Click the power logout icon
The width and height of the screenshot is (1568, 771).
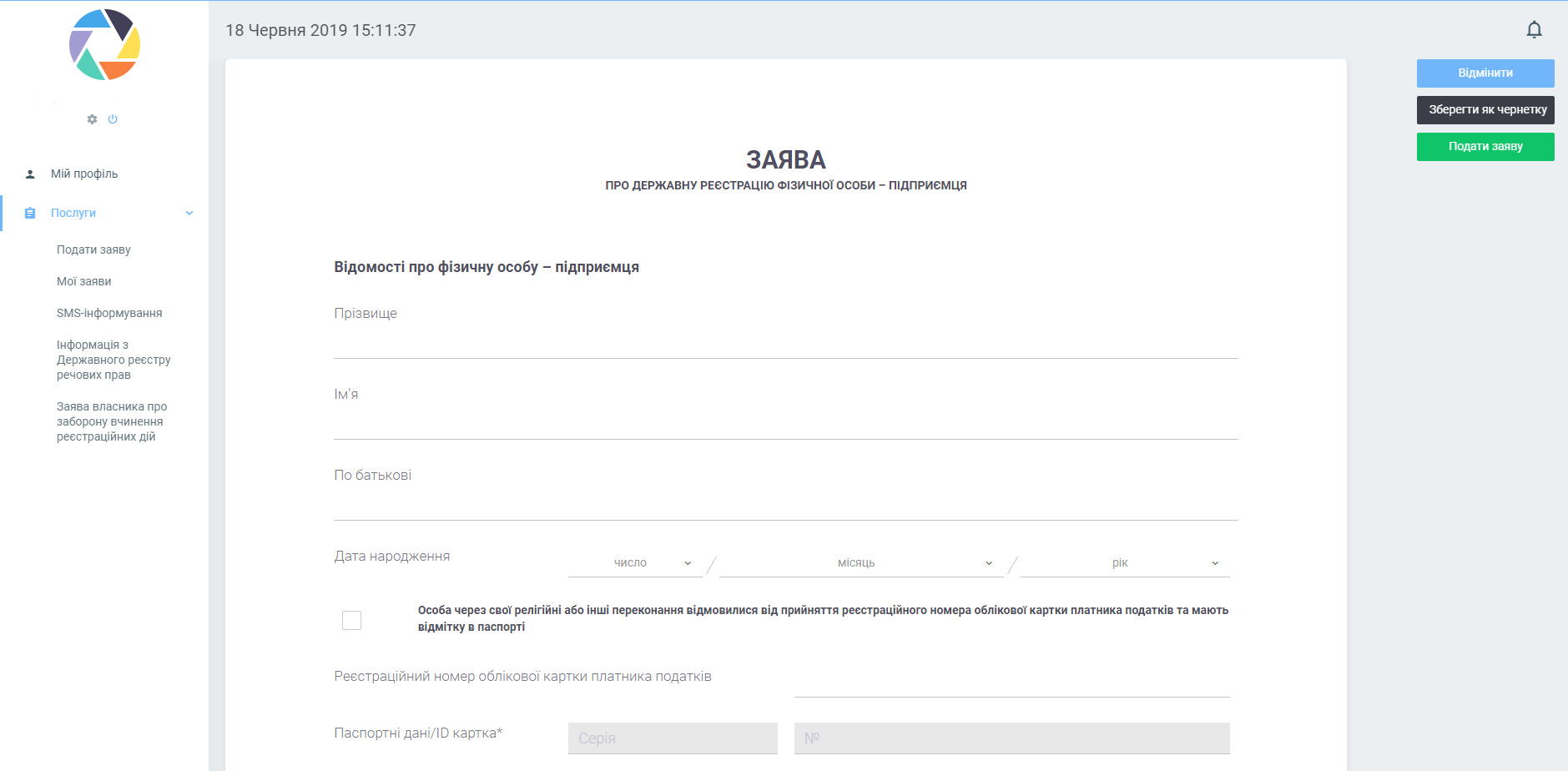(x=113, y=119)
